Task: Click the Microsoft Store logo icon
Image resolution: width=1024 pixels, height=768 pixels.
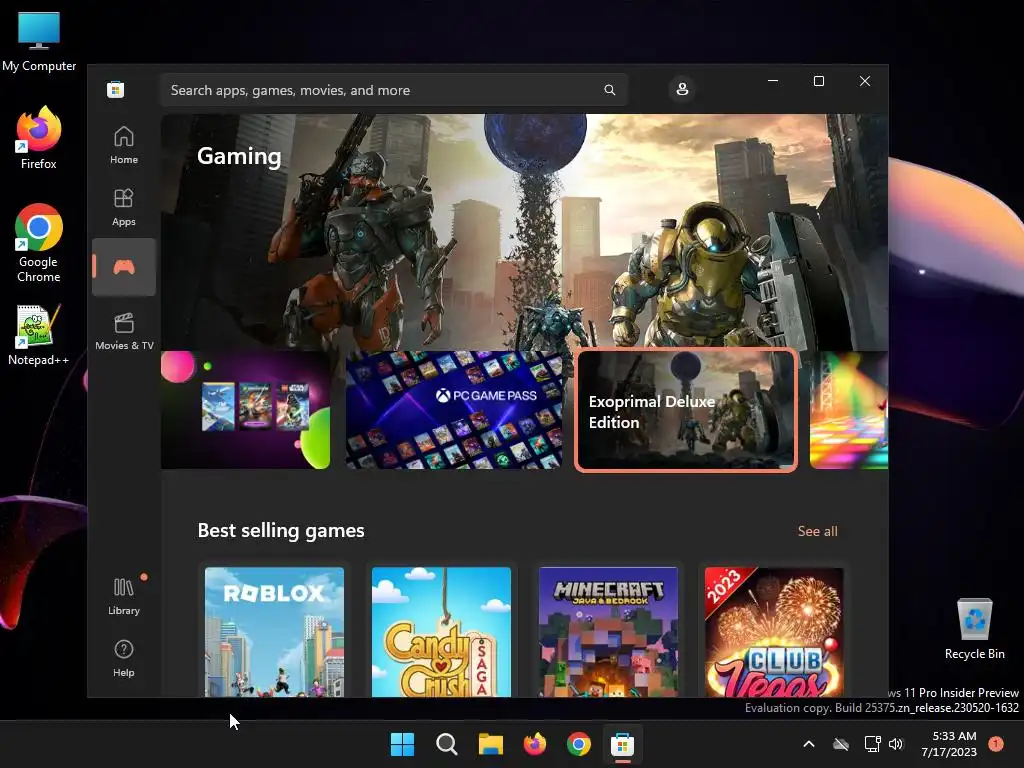Action: coord(116,89)
